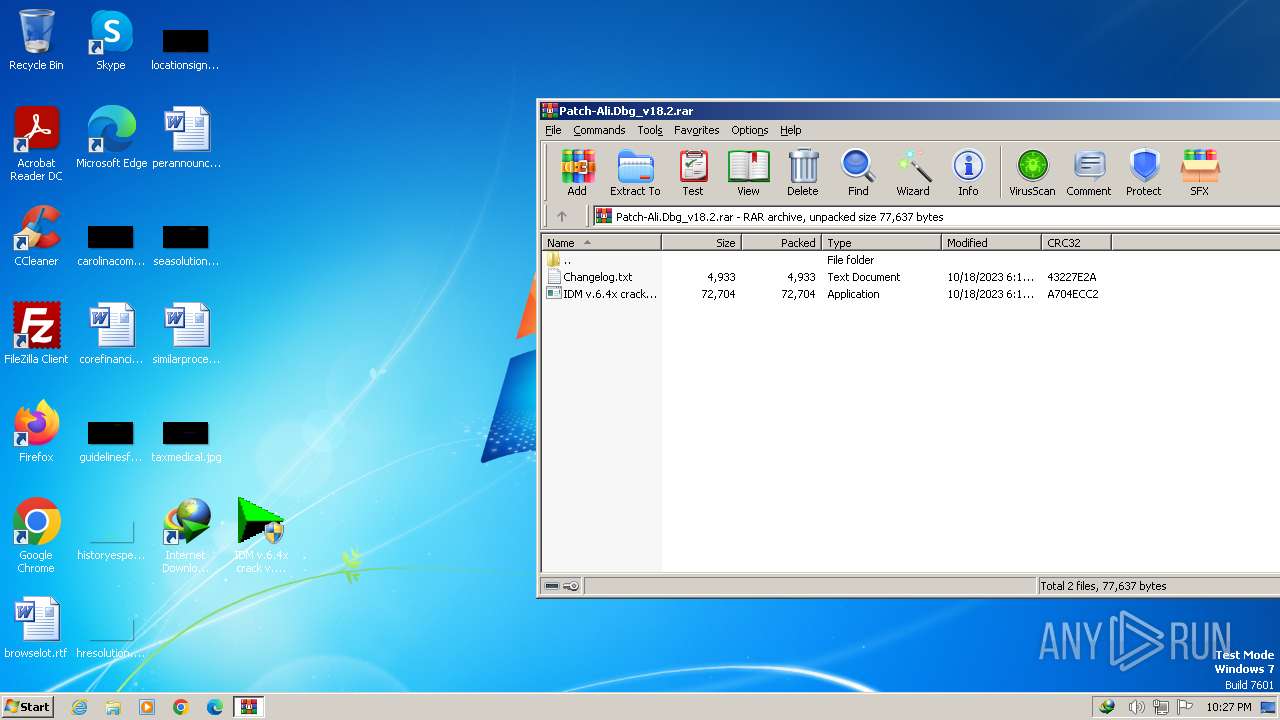Click the Info toolbar icon
This screenshot has width=1280, height=720.
click(x=968, y=172)
